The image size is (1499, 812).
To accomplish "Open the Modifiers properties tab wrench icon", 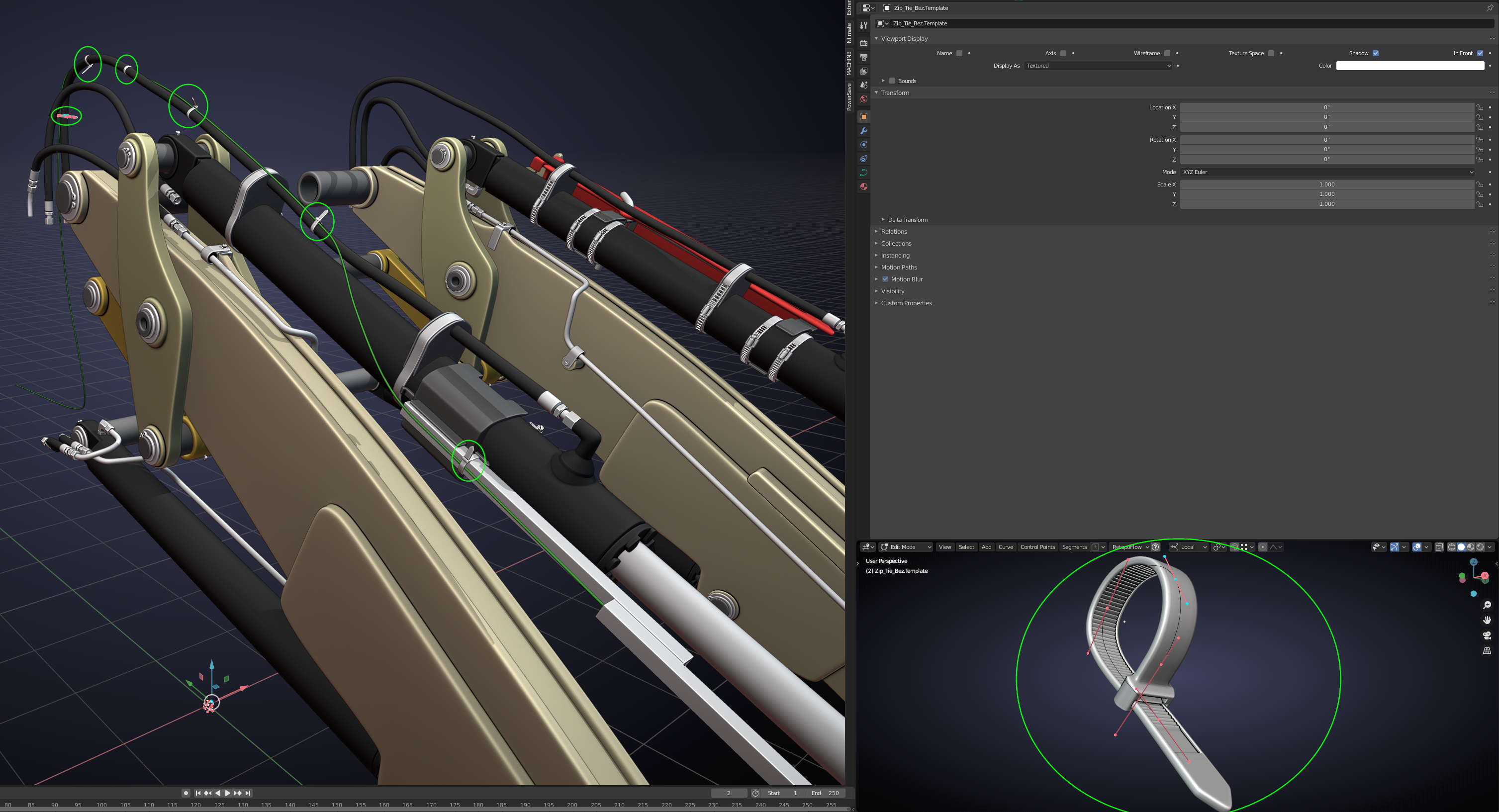I will point(864,131).
